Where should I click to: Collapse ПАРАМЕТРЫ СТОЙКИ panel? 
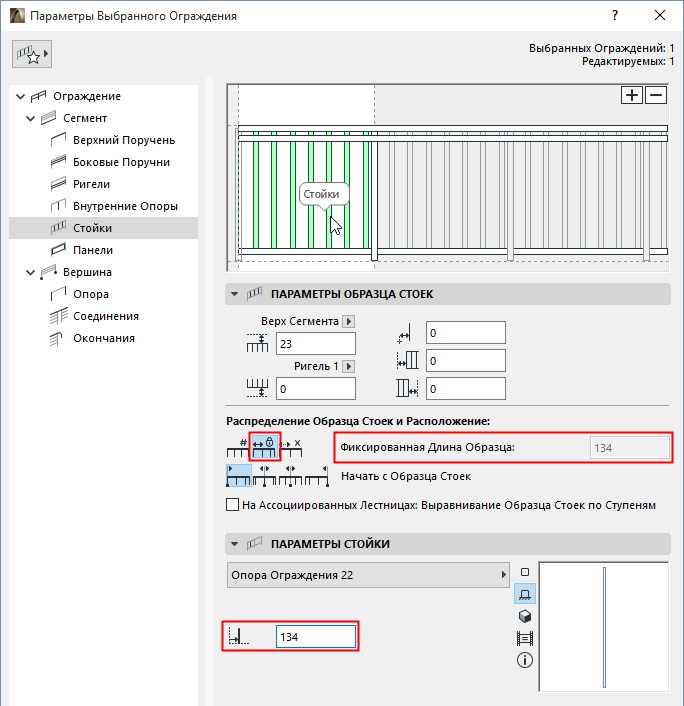[234, 544]
